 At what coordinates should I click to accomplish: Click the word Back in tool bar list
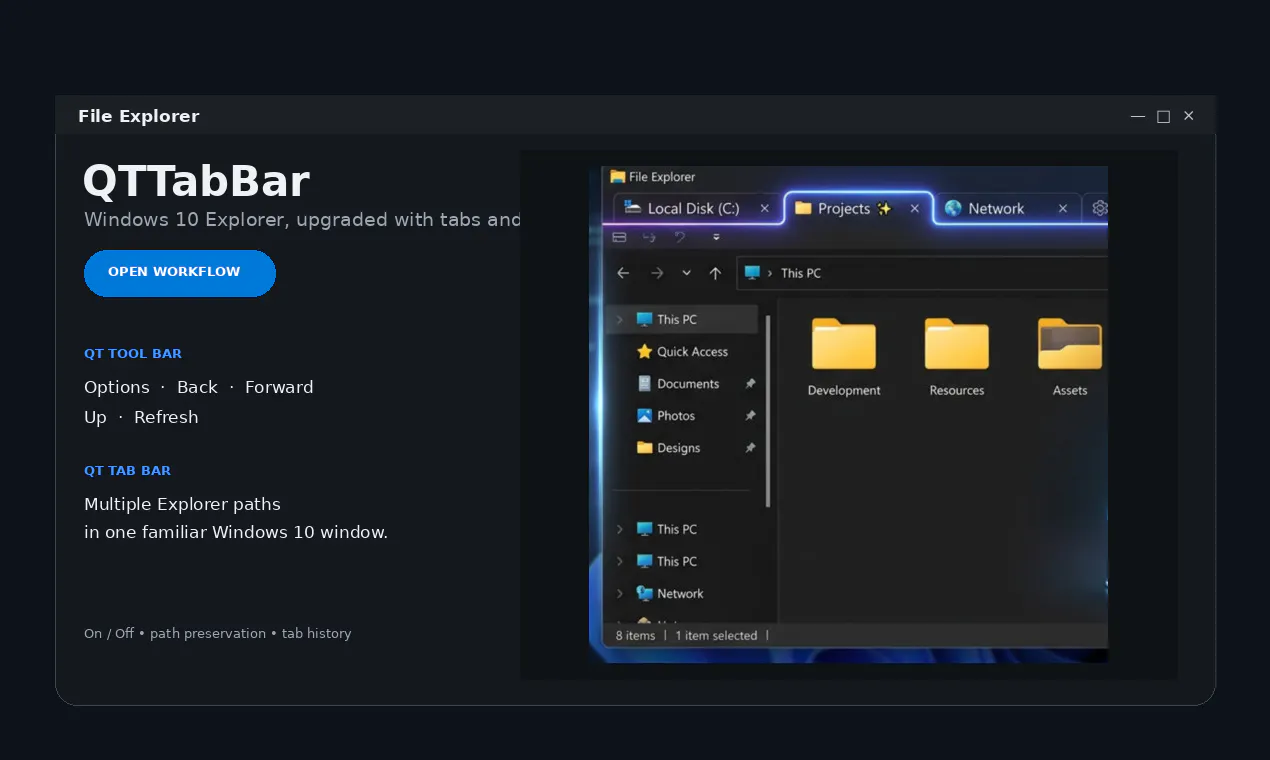(x=197, y=387)
